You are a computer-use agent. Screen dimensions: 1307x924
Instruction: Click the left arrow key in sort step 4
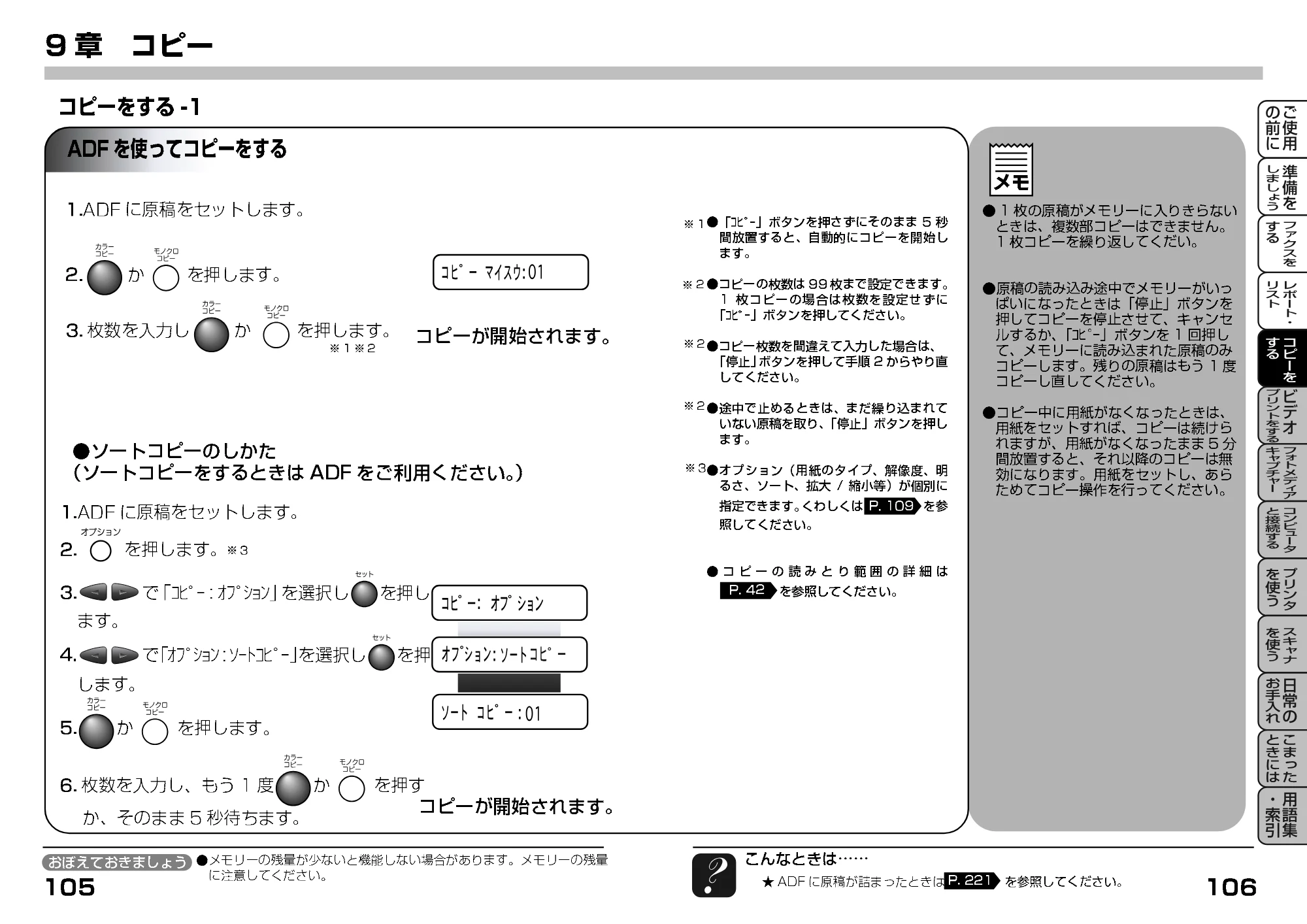pyautogui.click(x=93, y=655)
